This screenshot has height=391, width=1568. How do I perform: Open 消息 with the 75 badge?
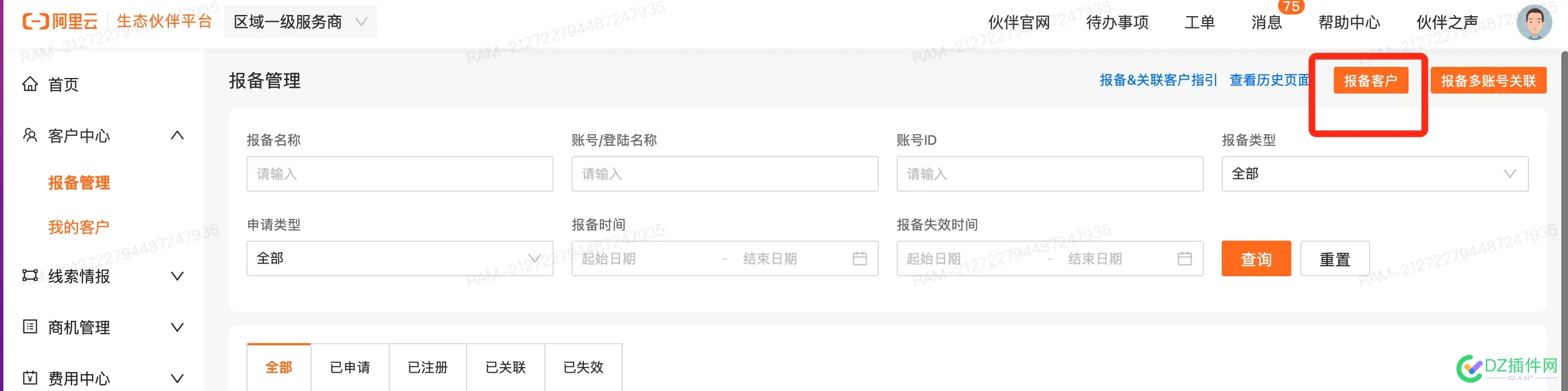[x=1266, y=23]
